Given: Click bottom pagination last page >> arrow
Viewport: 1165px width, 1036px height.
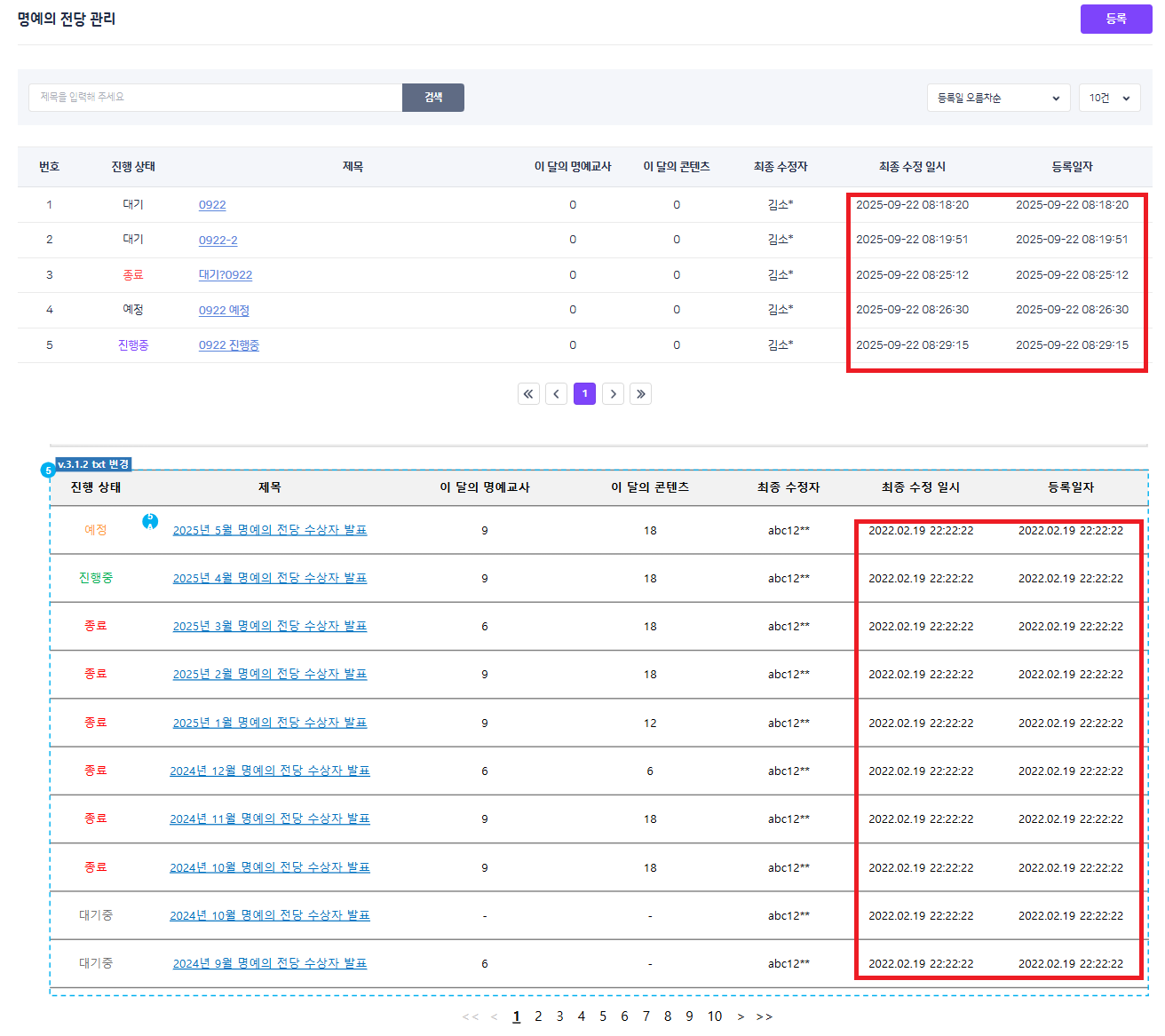Looking at the screenshot, I should point(764,1016).
